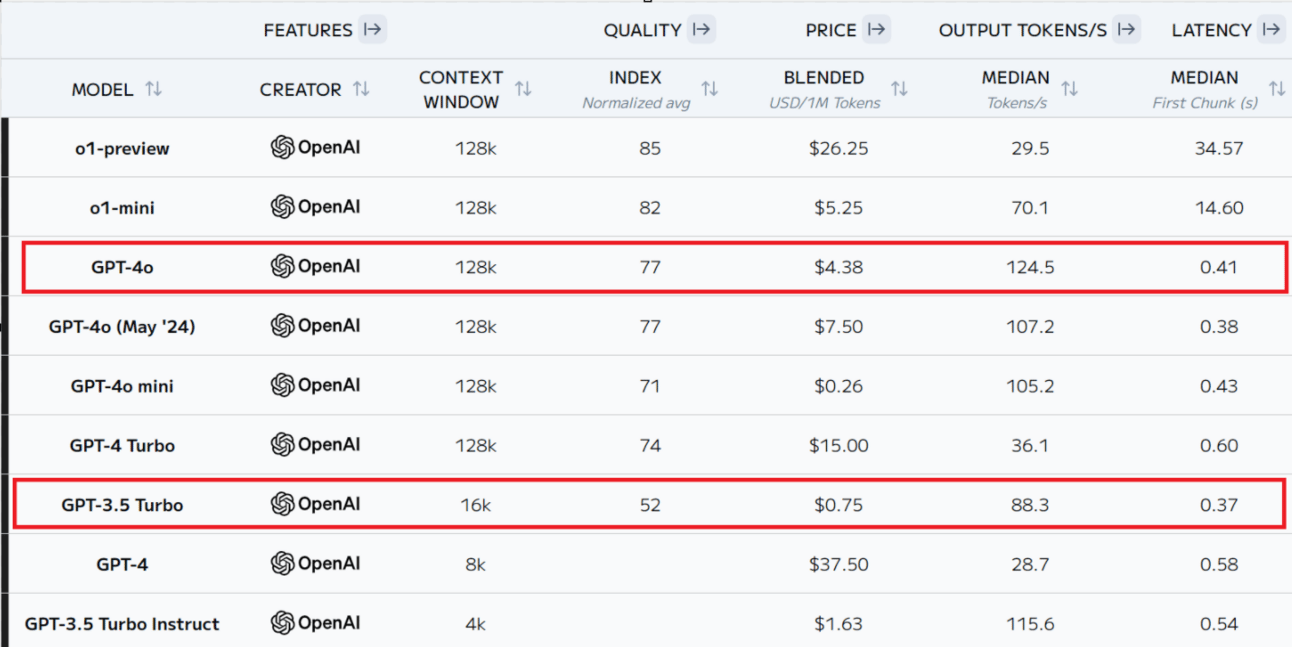Click the 70.1 tokens/s value
The height and width of the screenshot is (647, 1292).
(x=1030, y=208)
